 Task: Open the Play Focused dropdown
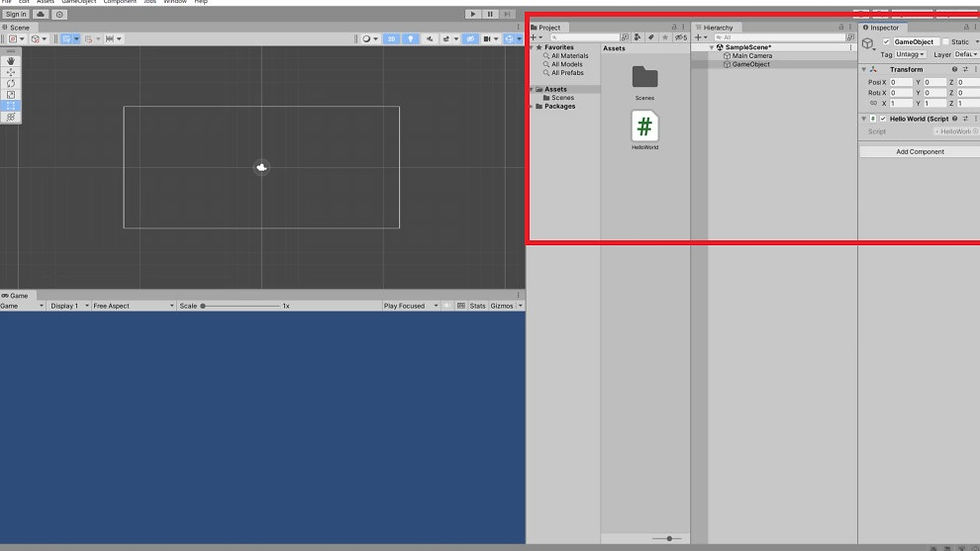(x=411, y=306)
